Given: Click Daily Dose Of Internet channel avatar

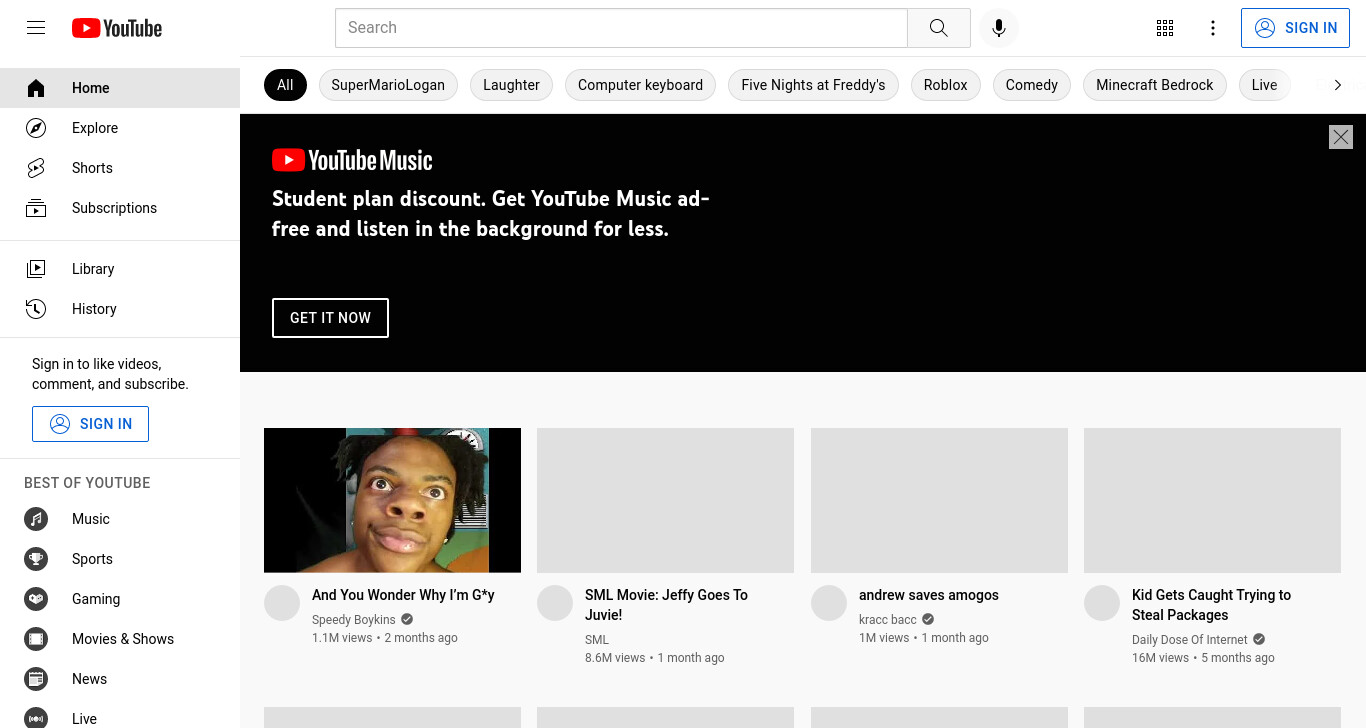Looking at the screenshot, I should click(x=1102, y=603).
